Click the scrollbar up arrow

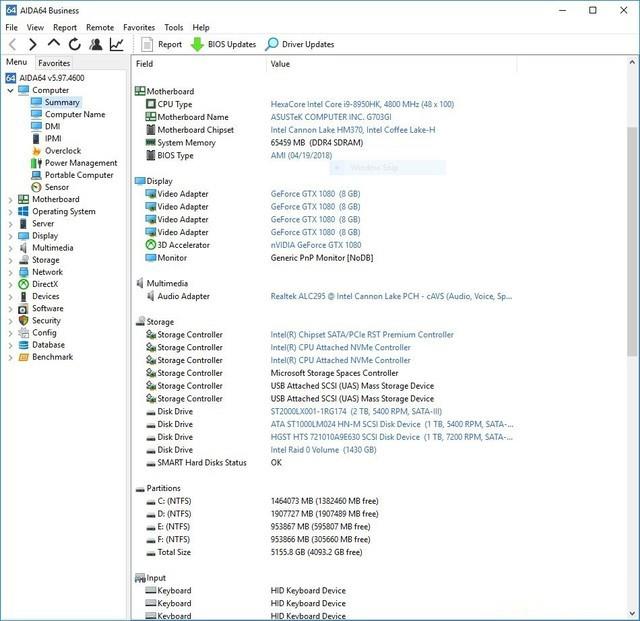pyautogui.click(x=632, y=62)
